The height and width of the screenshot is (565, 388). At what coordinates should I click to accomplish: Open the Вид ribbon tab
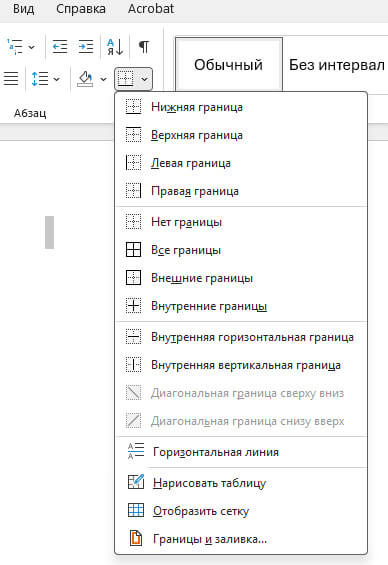tap(24, 9)
